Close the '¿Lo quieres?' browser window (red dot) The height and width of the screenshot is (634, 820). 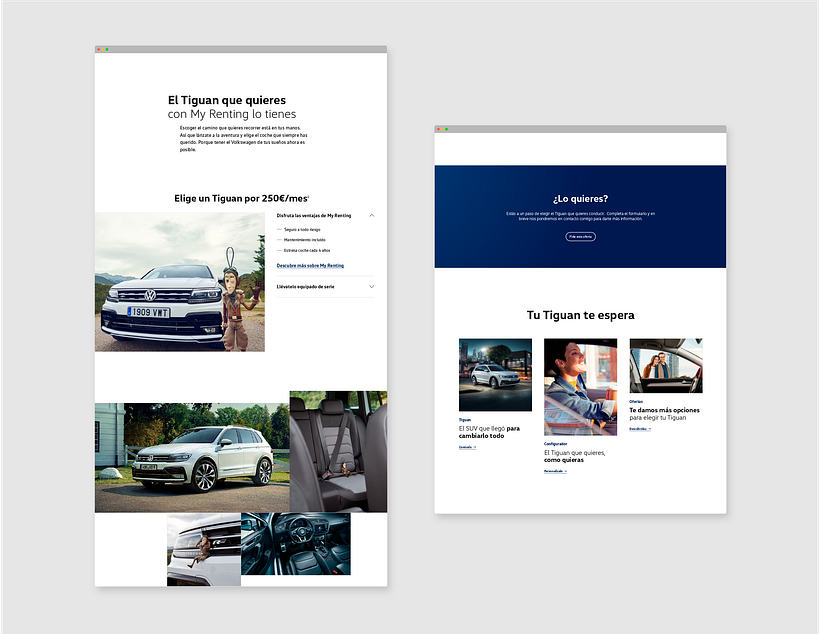438,129
